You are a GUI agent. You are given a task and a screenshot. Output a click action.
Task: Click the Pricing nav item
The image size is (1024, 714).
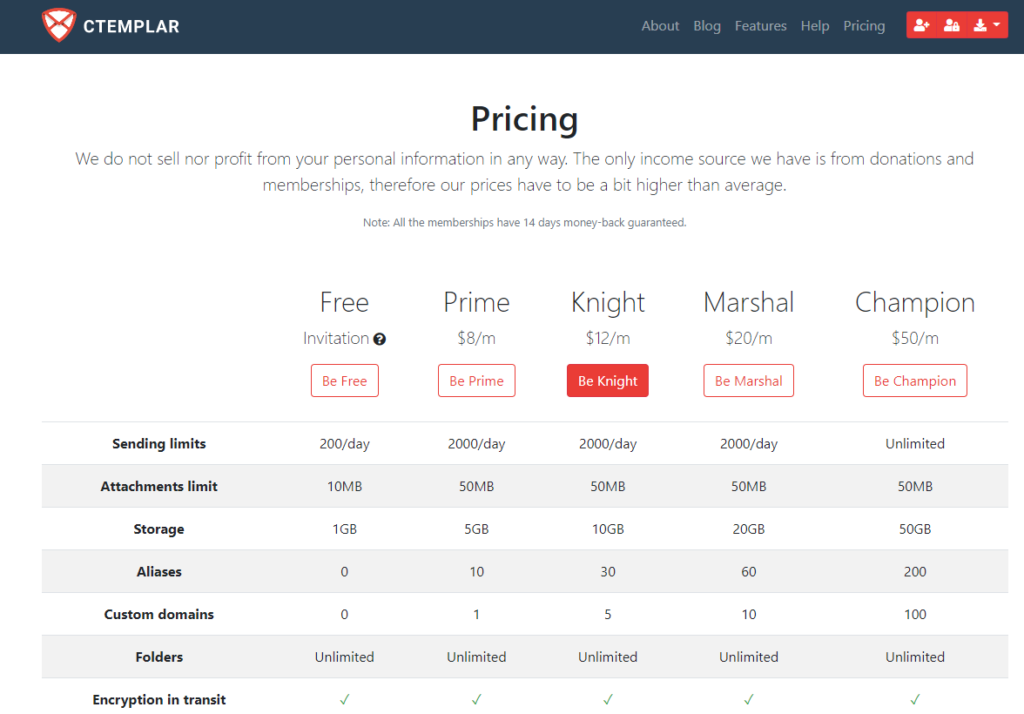click(864, 26)
